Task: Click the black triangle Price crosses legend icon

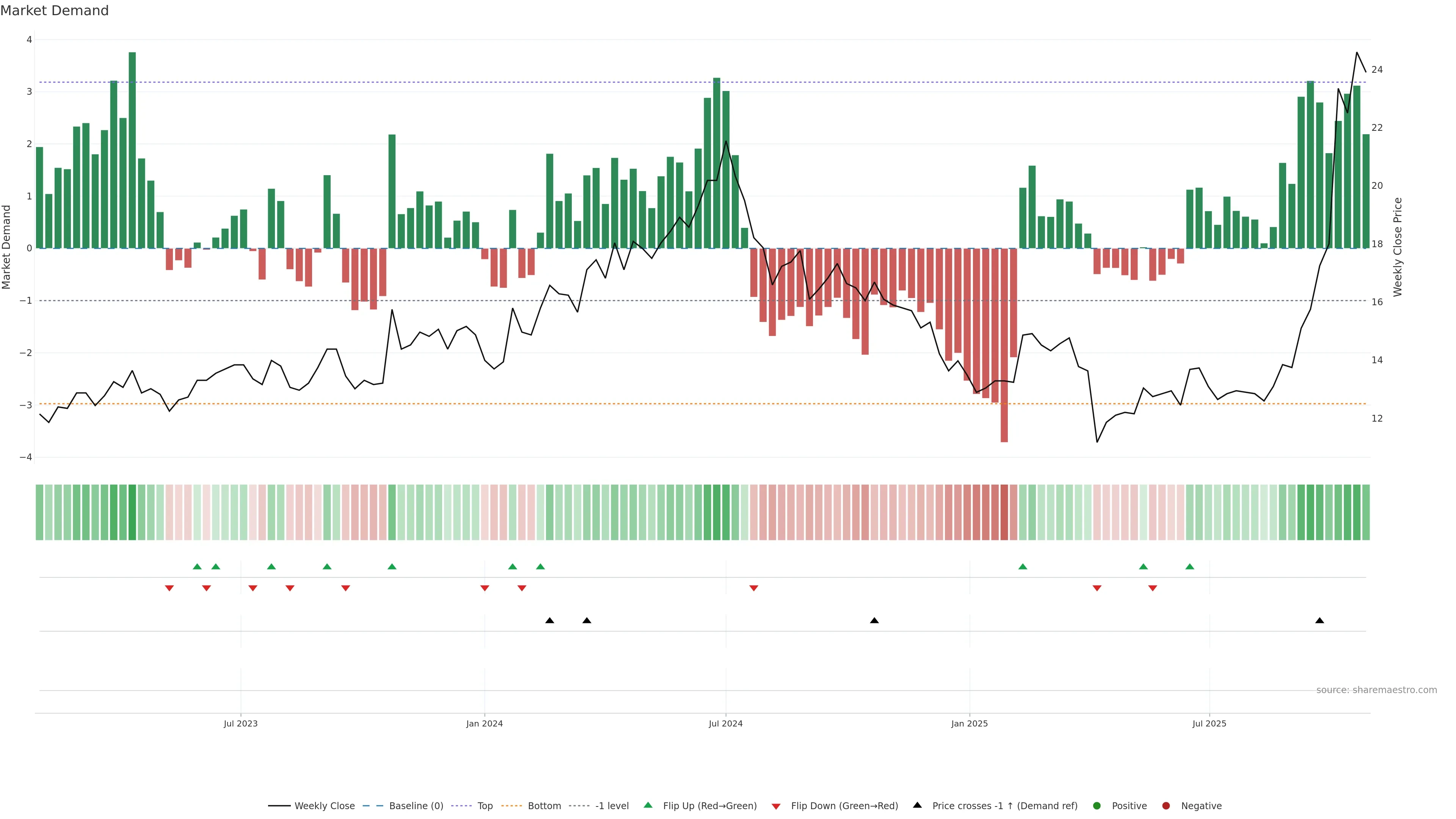Action: (x=917, y=805)
